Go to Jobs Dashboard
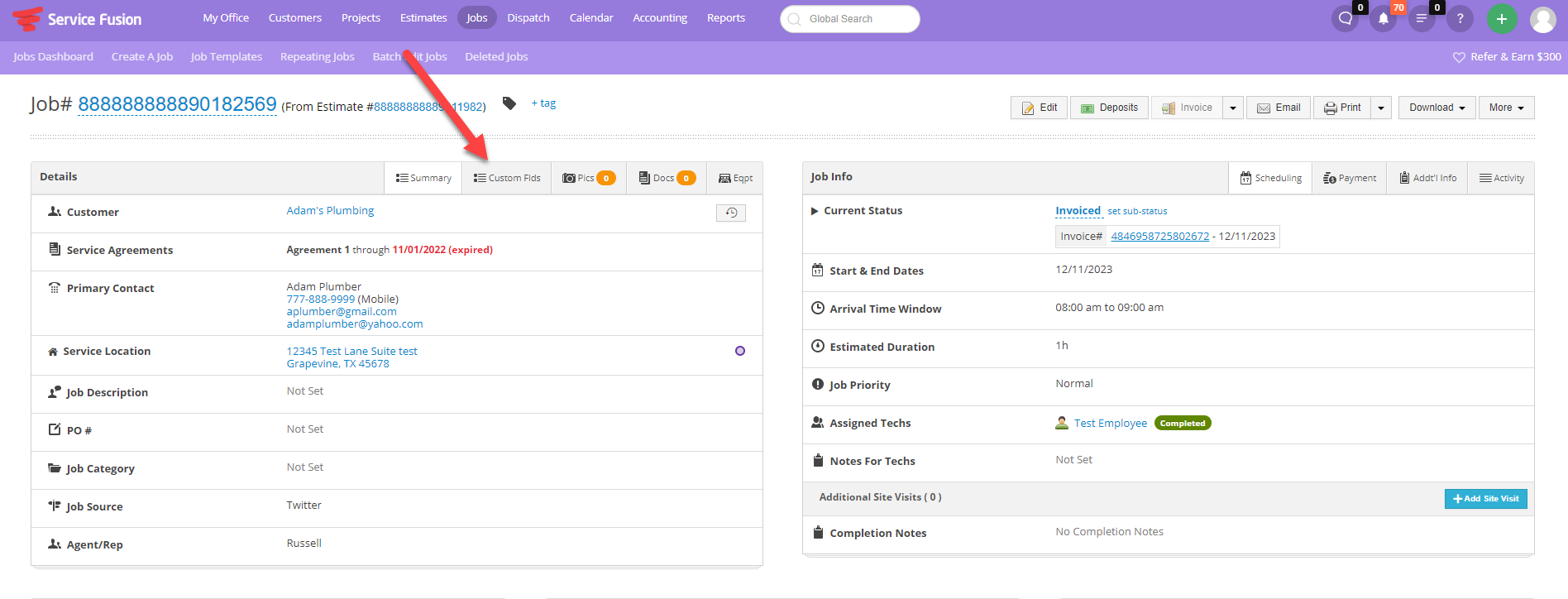 coord(53,57)
